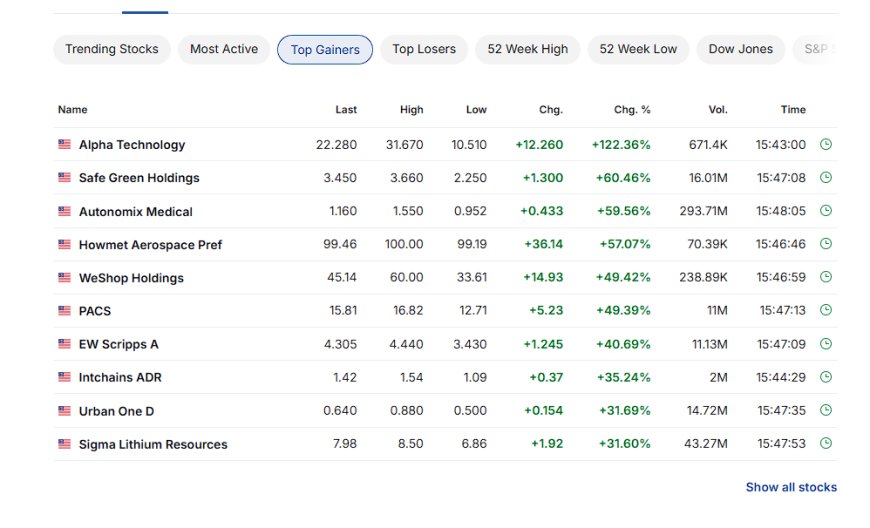Click the Chg. column header
This screenshot has width=870, height=528.
pyautogui.click(x=551, y=110)
